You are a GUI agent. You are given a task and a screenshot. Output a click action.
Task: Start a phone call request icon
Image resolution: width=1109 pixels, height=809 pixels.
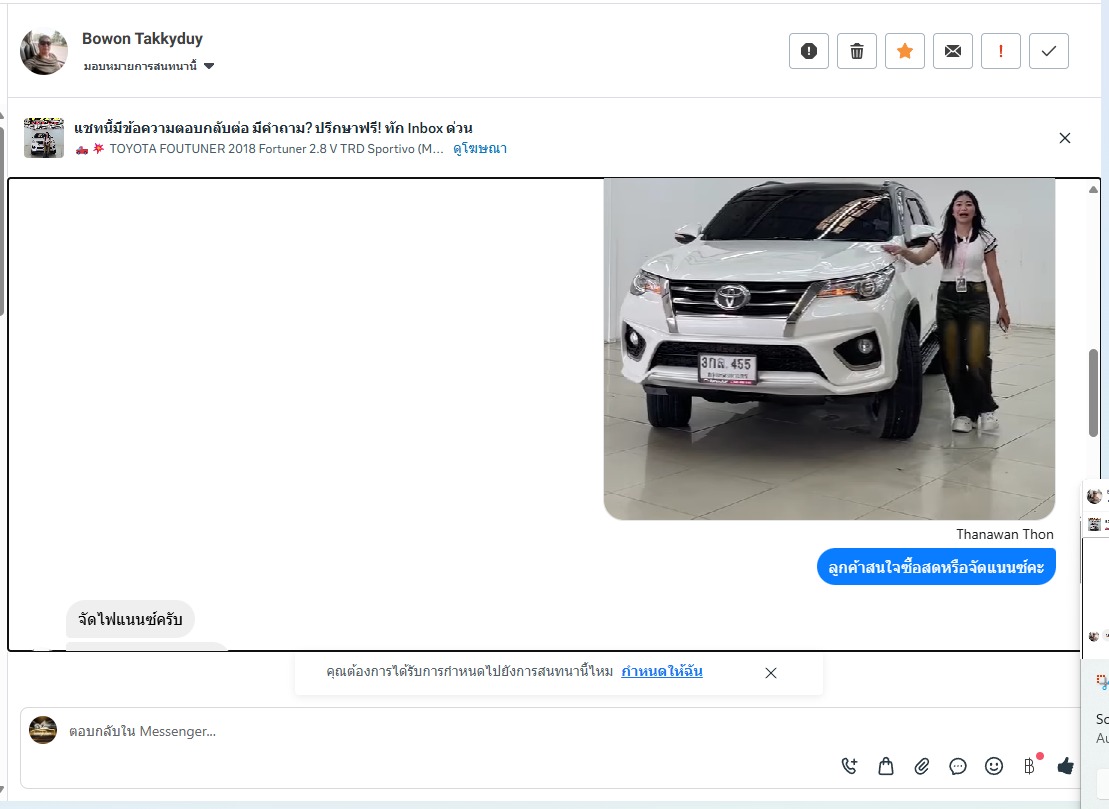point(849,766)
